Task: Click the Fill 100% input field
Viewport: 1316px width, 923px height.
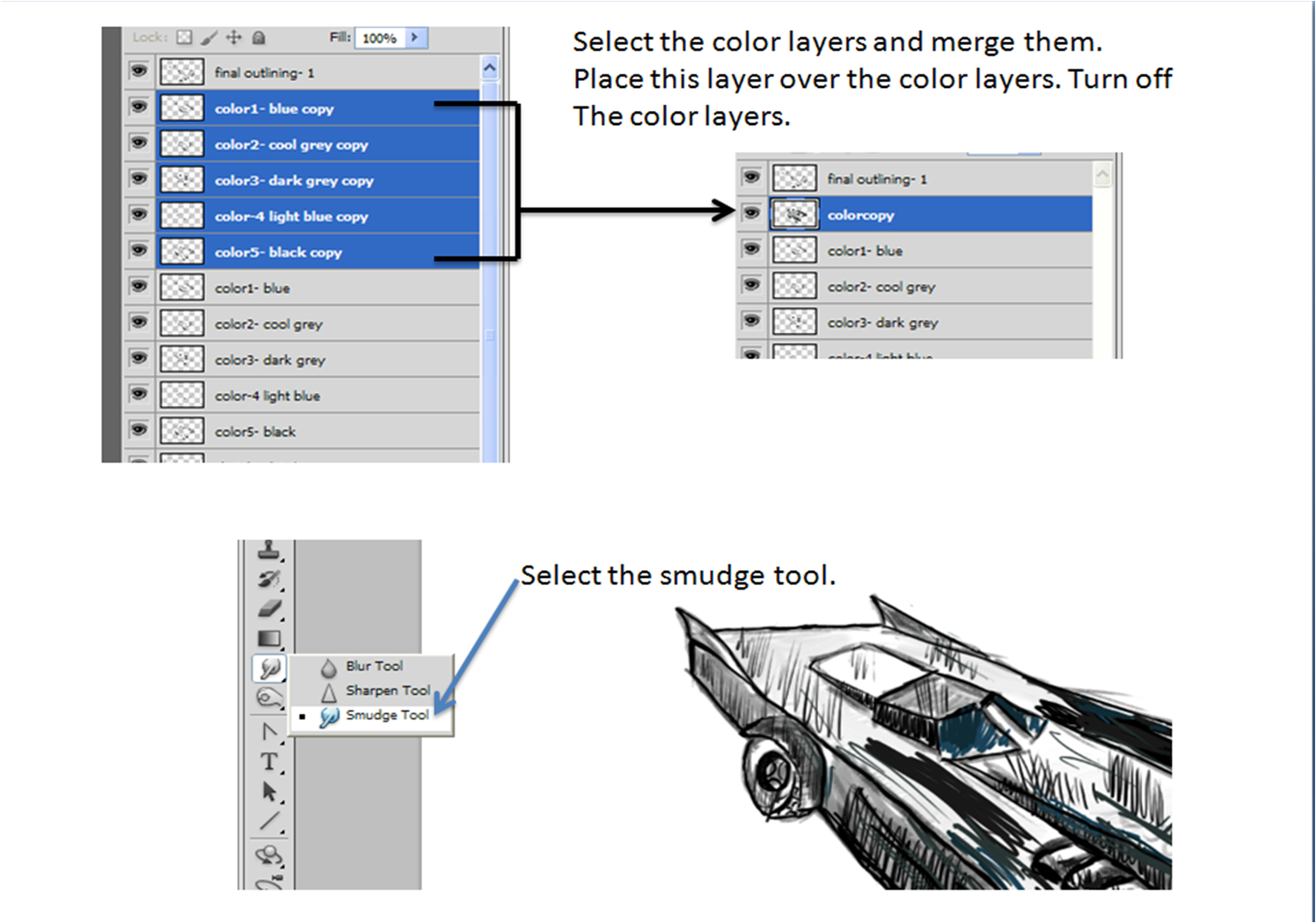Action: pos(379,38)
